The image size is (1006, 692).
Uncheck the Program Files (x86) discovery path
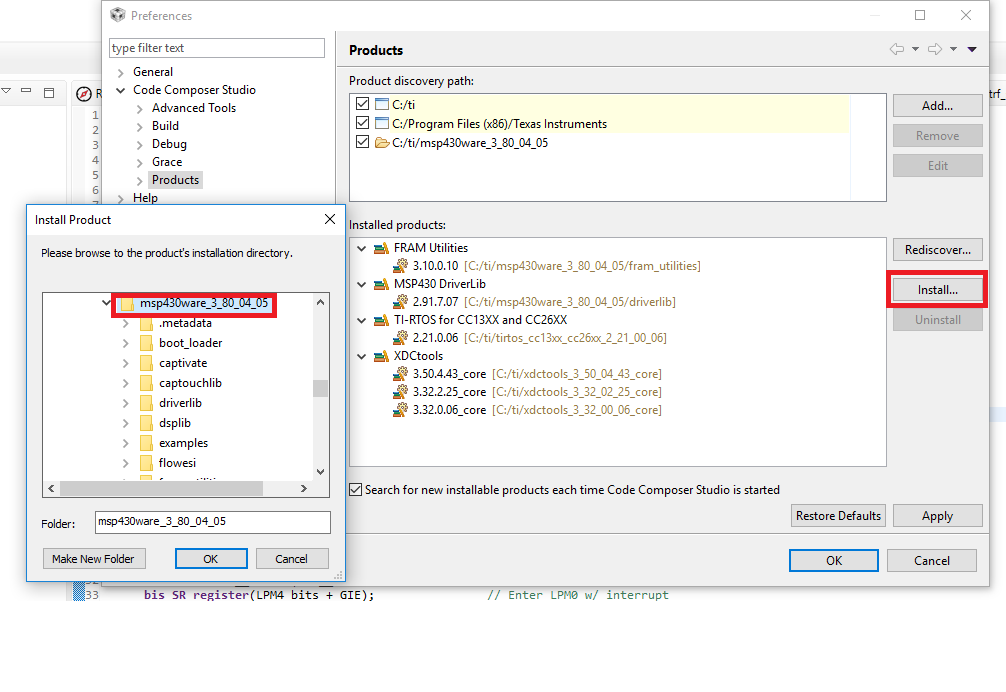(362, 122)
